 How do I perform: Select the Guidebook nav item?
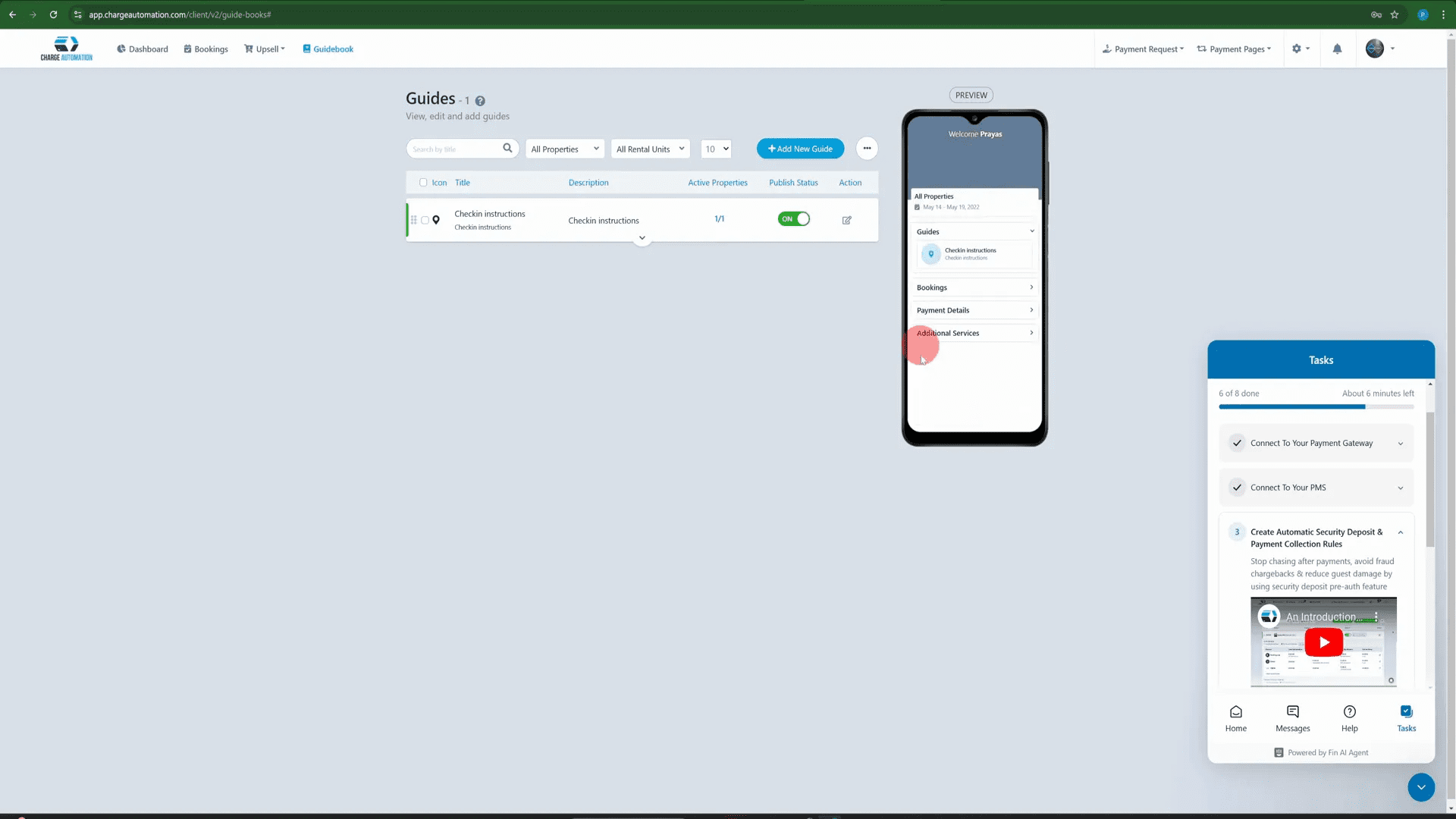328,49
